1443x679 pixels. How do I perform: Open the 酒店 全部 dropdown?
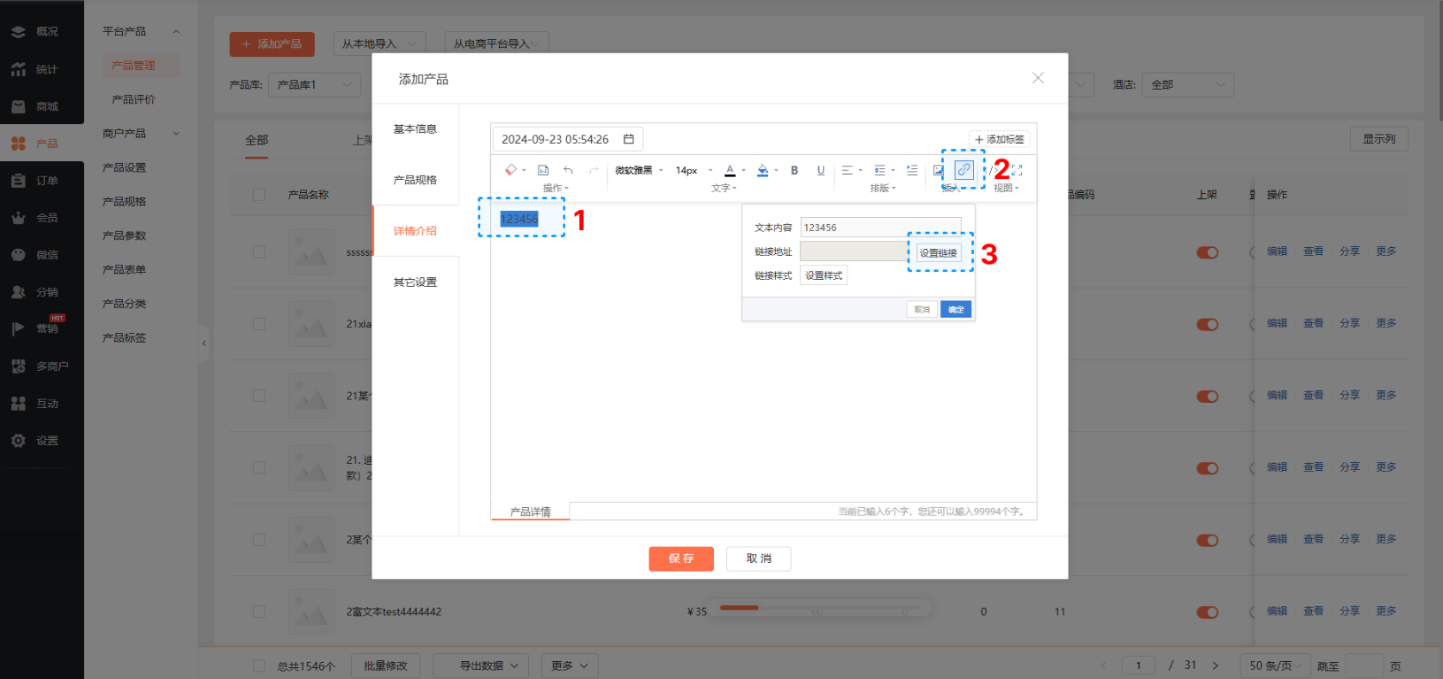click(1188, 85)
